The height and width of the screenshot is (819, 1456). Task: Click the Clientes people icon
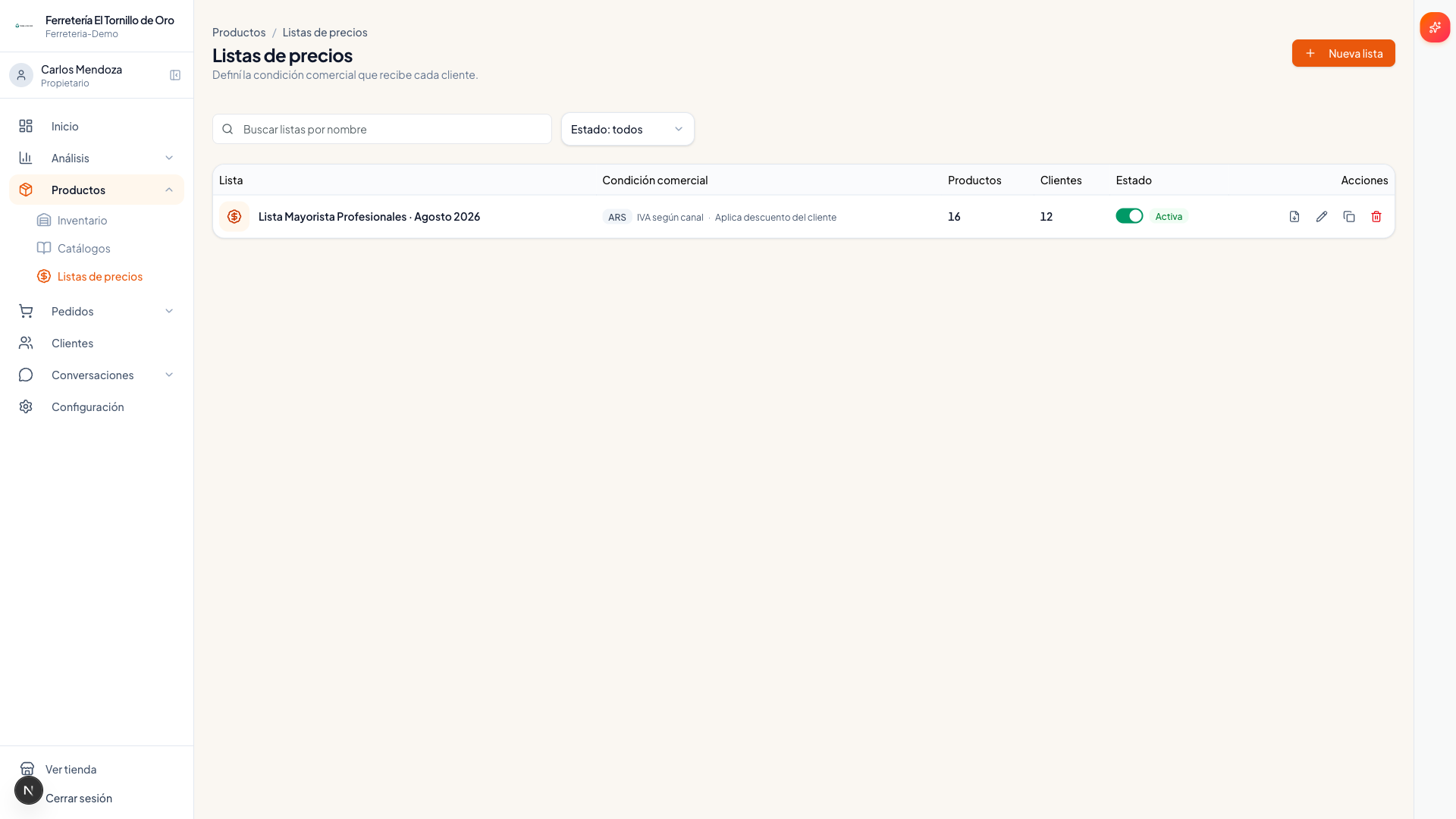point(26,343)
